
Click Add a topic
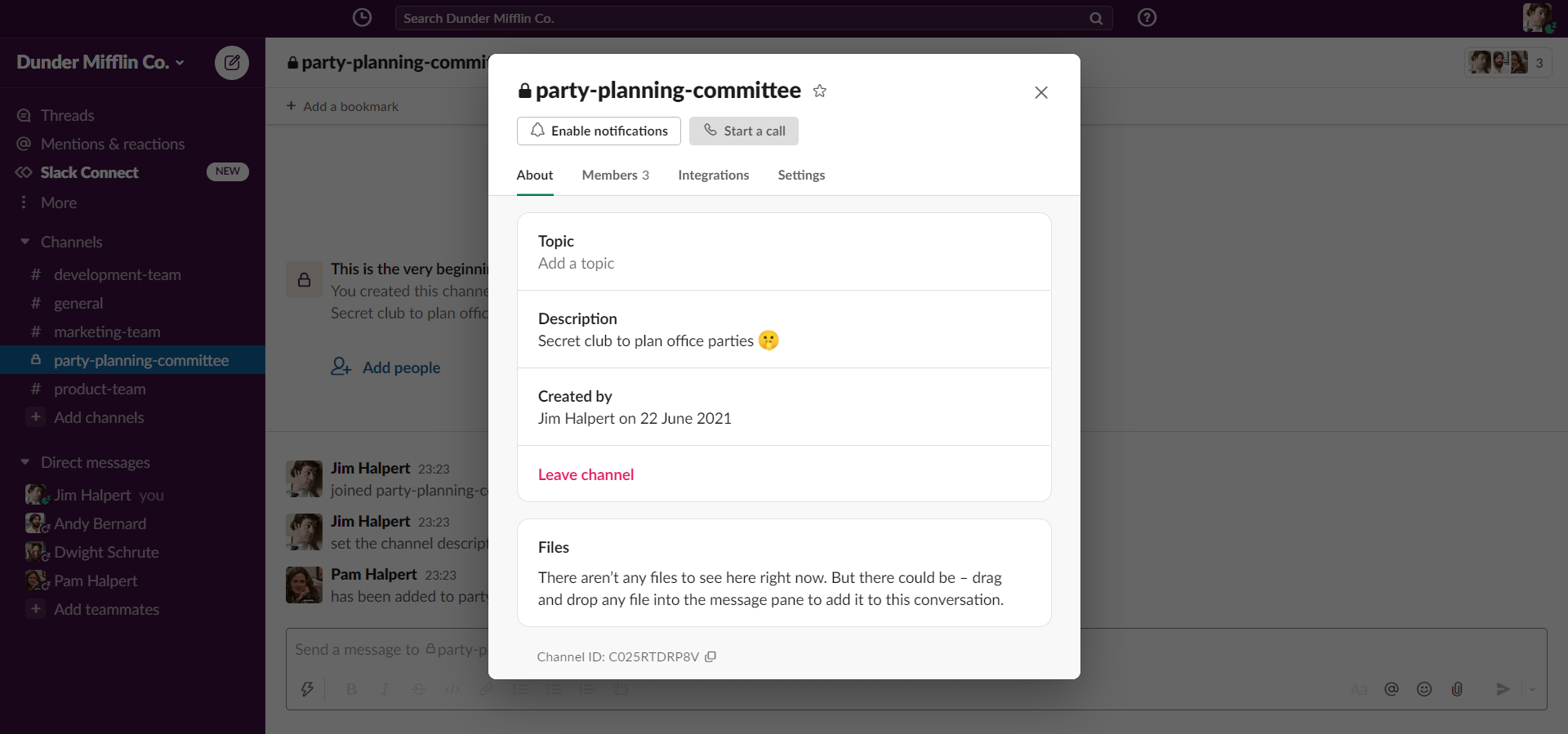pos(576,263)
